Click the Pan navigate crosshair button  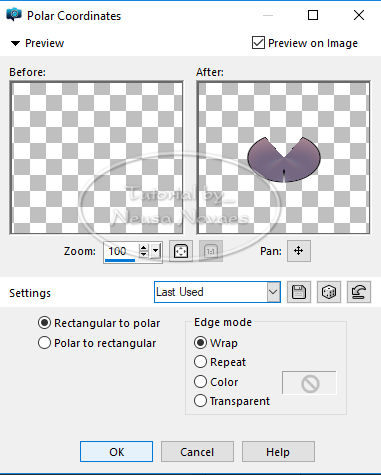tap(299, 251)
